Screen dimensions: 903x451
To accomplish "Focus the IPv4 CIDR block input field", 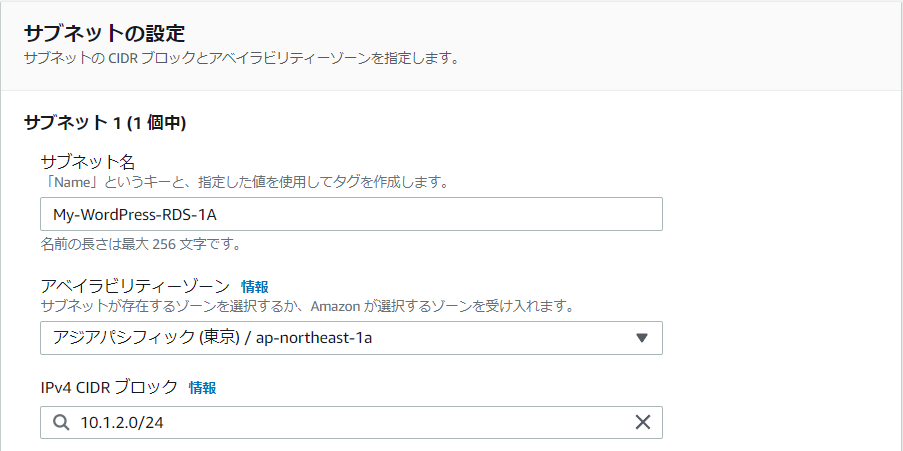I will click(x=351, y=422).
